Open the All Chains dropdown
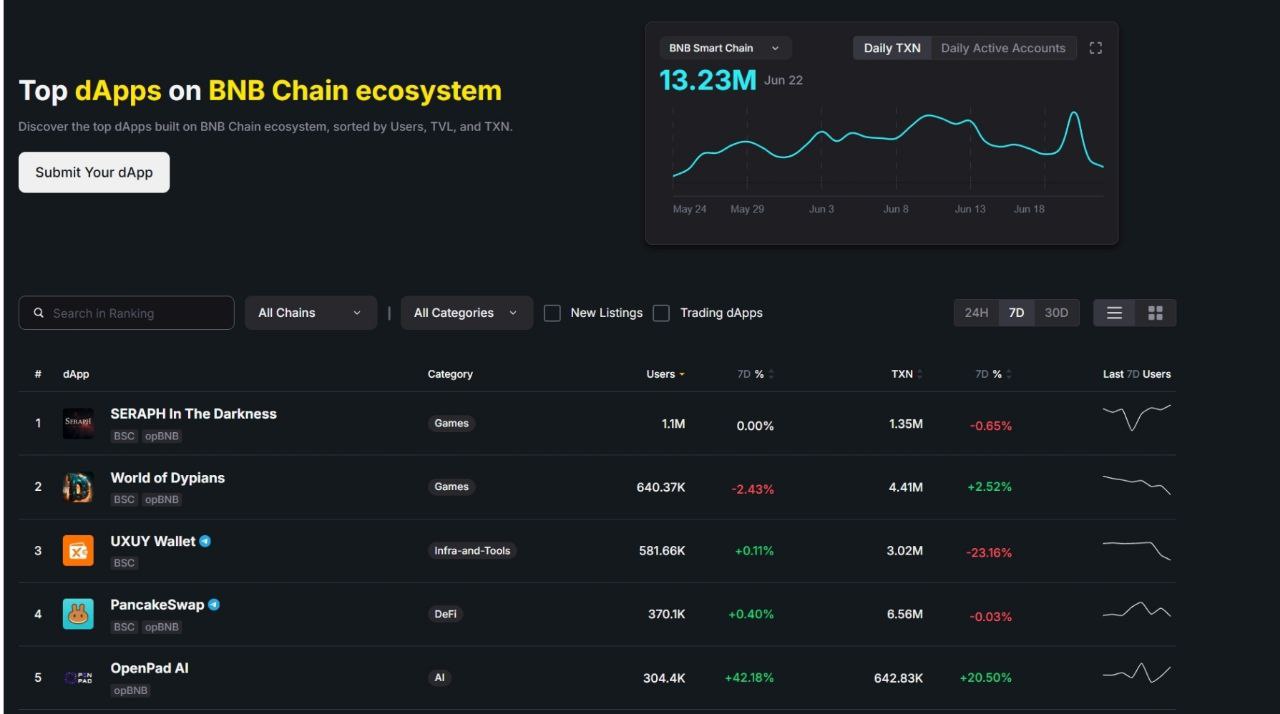This screenshot has width=1280, height=714. [311, 313]
